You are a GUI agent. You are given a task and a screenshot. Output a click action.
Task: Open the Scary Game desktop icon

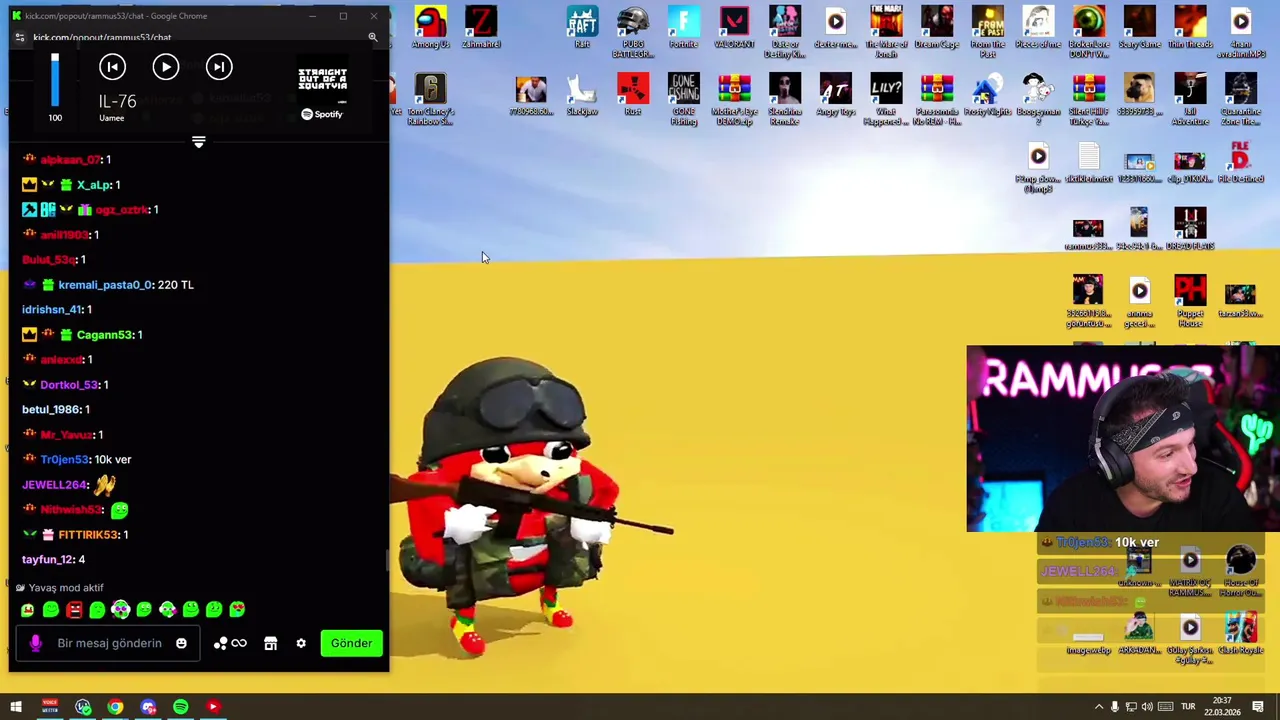click(1139, 27)
